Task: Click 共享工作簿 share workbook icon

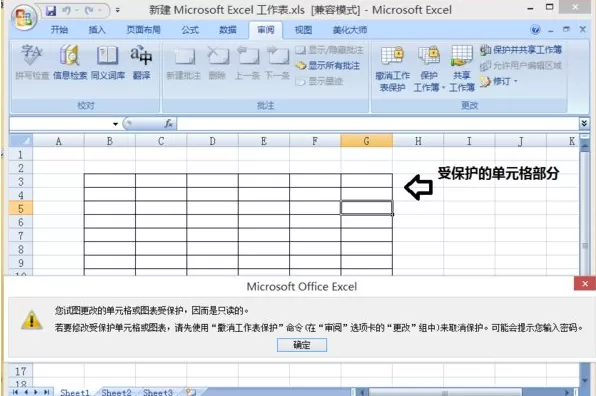Action: pyautogui.click(x=462, y=69)
